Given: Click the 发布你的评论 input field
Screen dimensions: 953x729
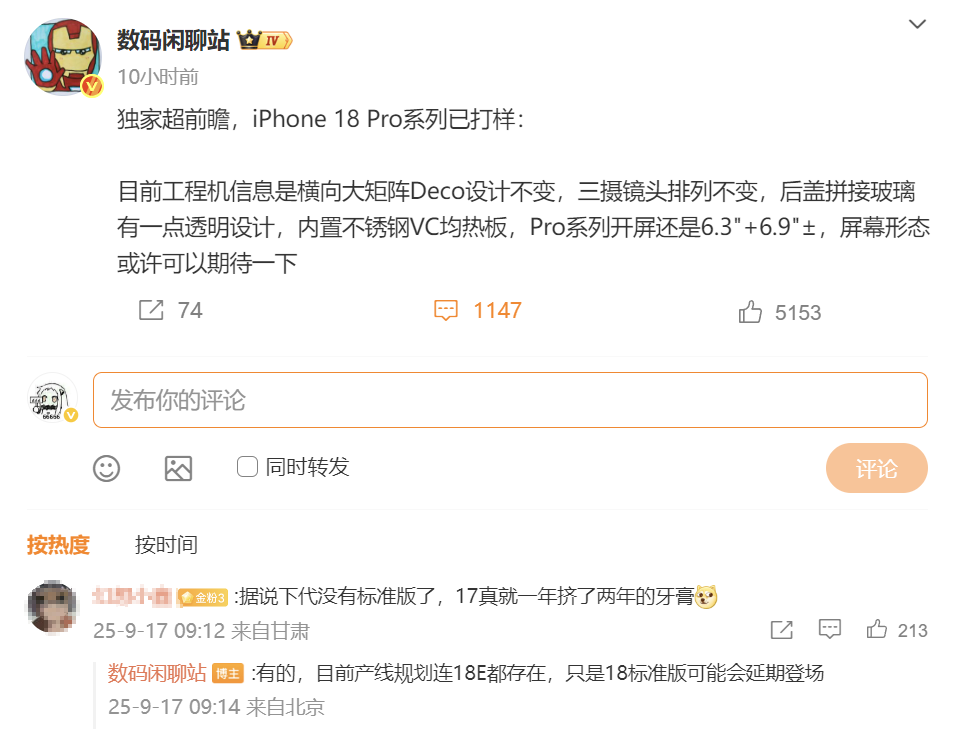Looking at the screenshot, I should click(x=510, y=400).
